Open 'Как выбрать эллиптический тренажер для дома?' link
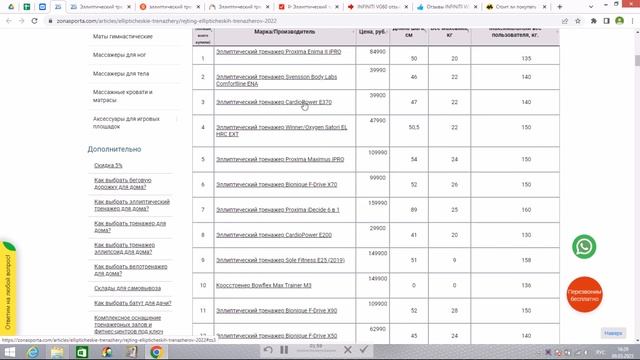Screen dimensions: 640x360 pos(132,205)
